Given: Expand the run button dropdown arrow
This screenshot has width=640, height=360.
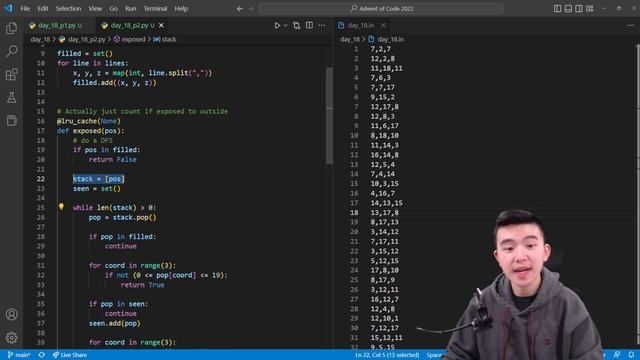Looking at the screenshot, I should (x=285, y=25).
